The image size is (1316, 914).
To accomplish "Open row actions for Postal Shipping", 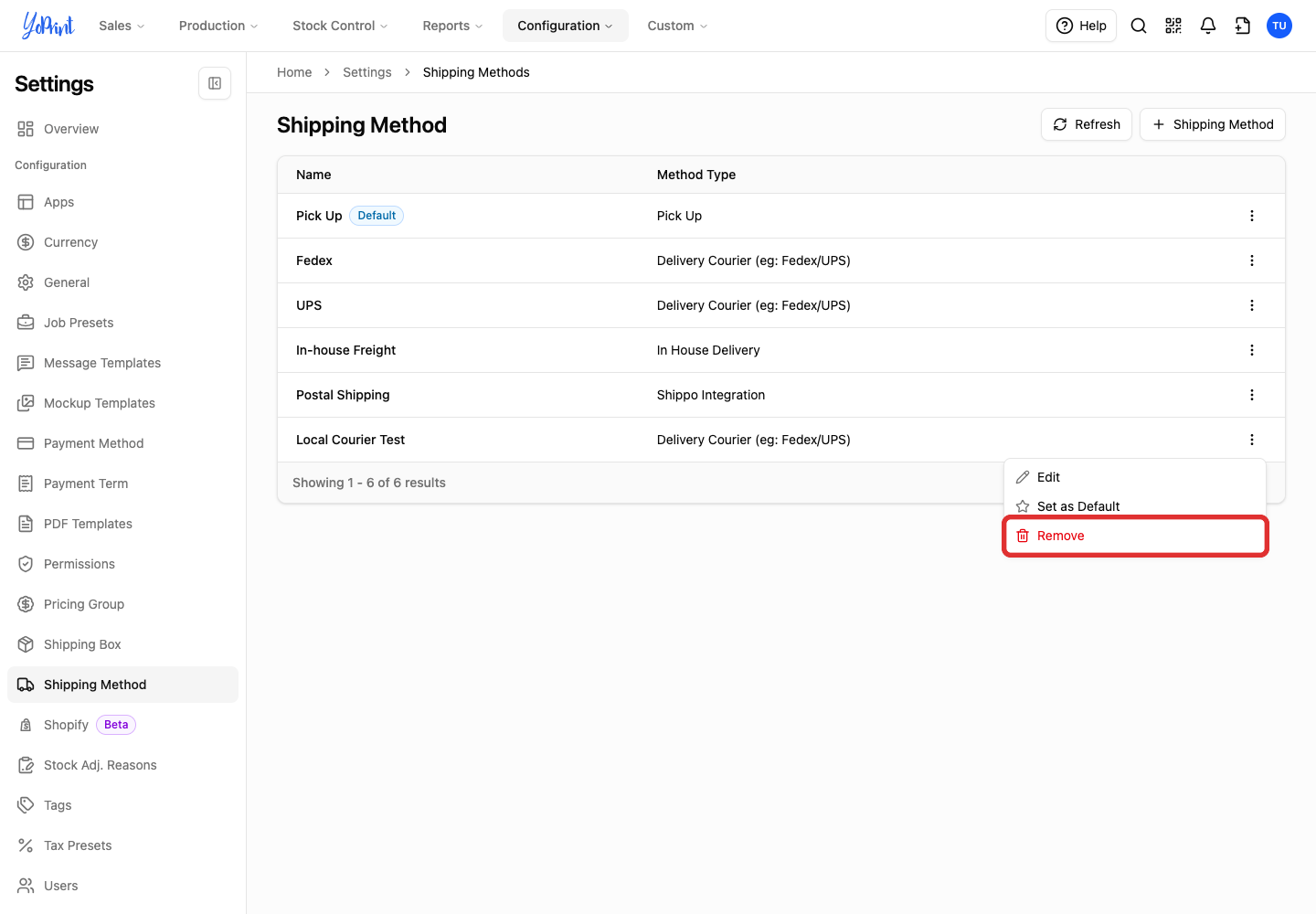I will pos(1252,395).
